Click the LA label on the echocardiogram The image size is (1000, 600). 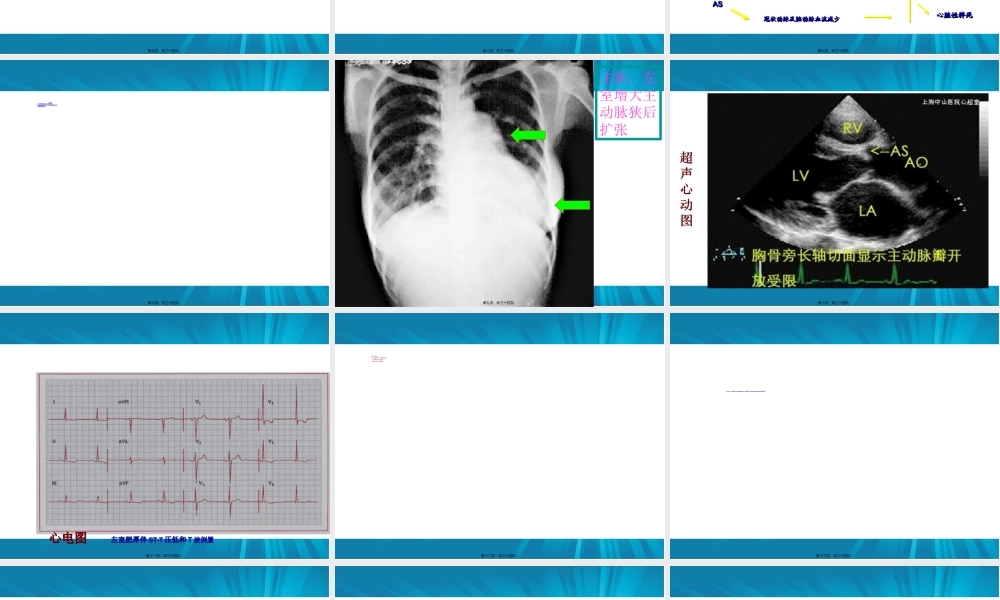[867, 210]
